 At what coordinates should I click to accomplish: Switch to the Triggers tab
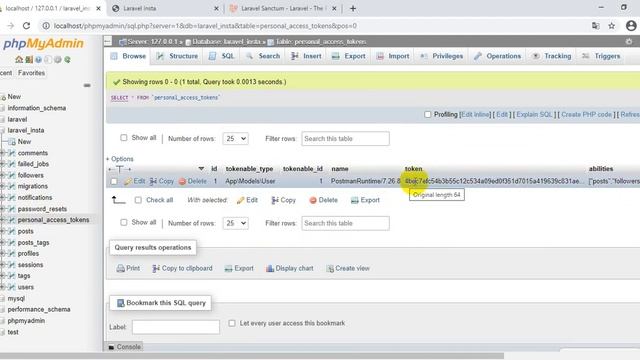click(601, 56)
